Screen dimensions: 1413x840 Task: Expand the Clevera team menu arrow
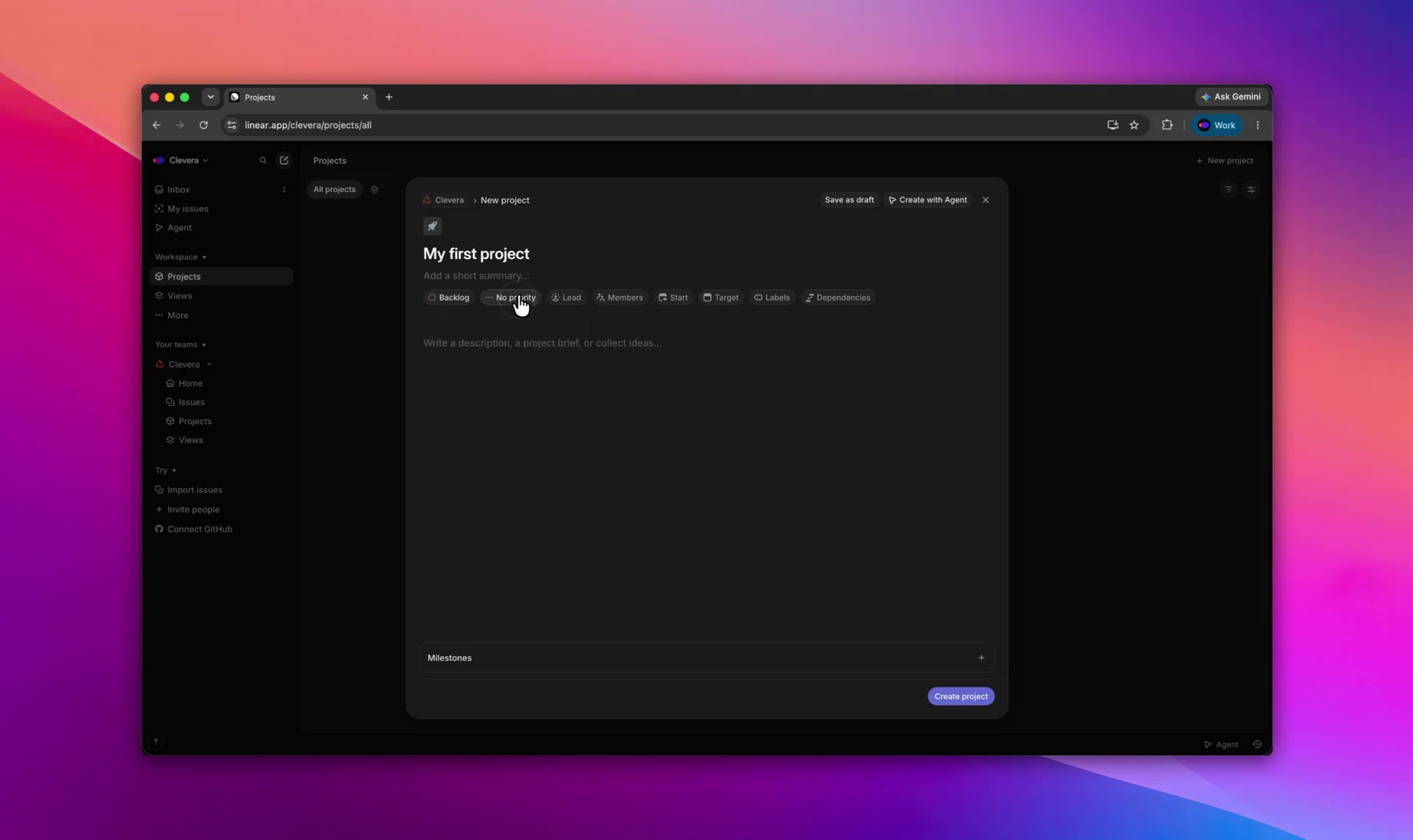209,365
